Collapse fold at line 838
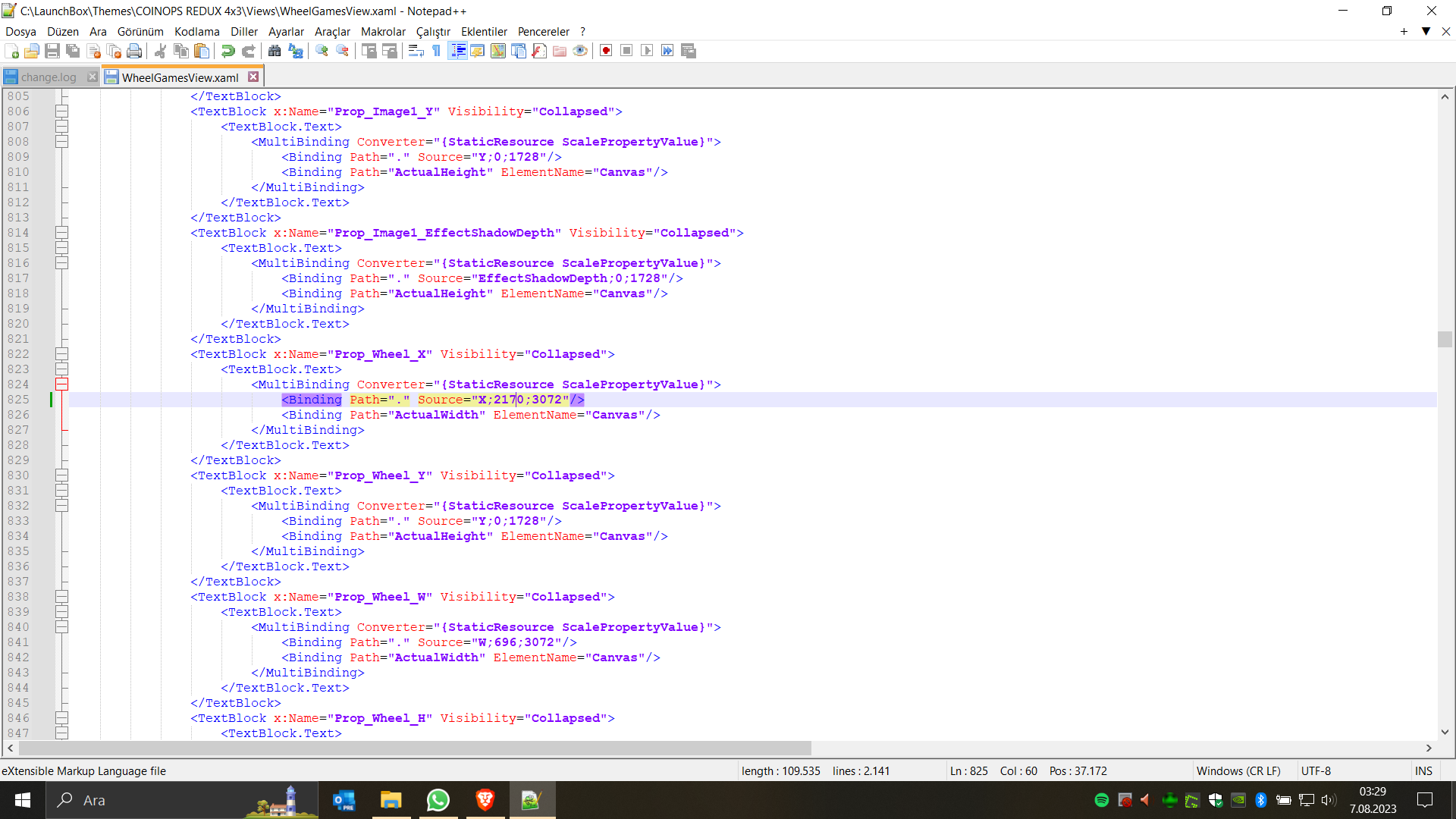The width and height of the screenshot is (1456, 819). (62, 597)
